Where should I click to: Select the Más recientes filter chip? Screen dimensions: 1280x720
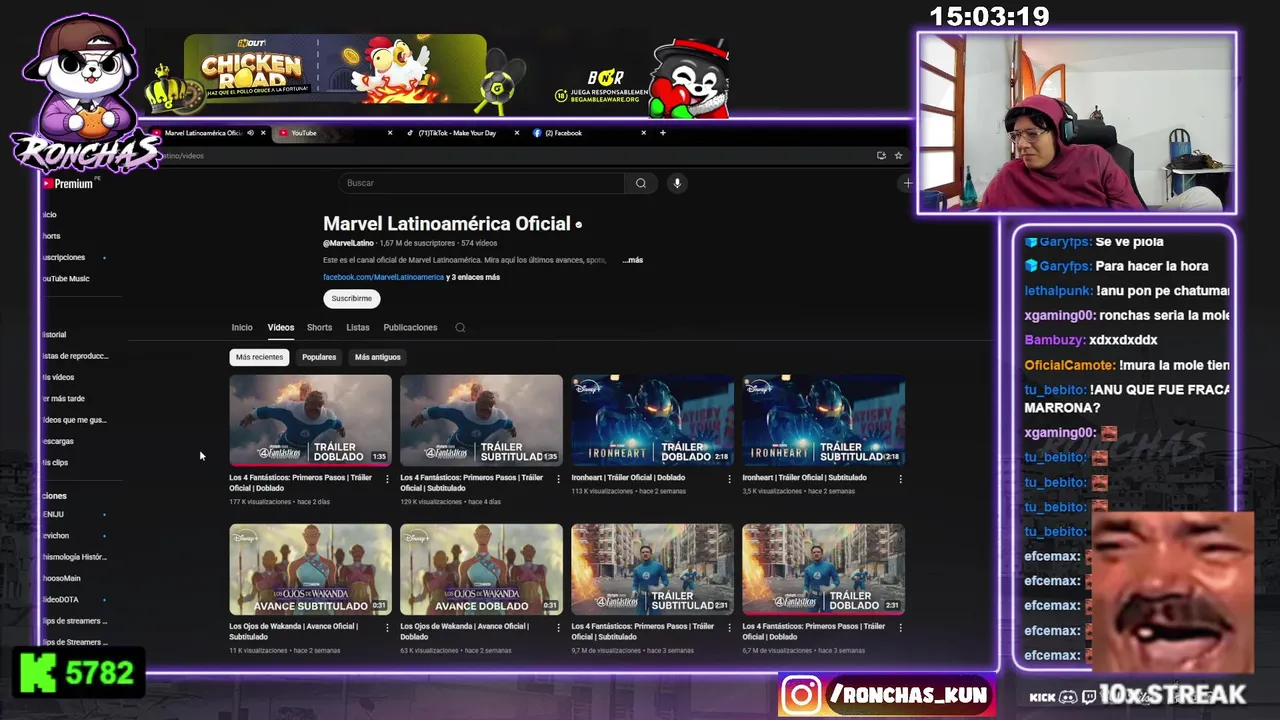(260, 357)
